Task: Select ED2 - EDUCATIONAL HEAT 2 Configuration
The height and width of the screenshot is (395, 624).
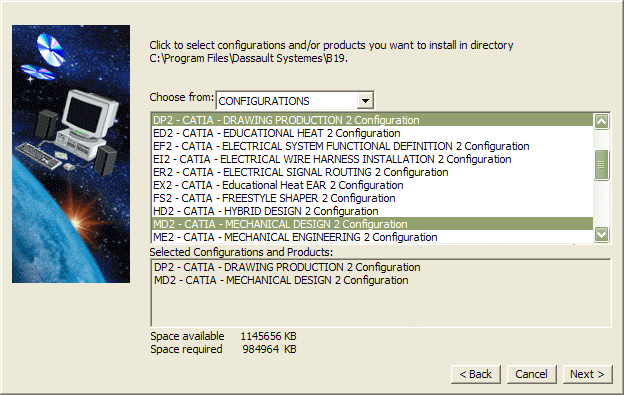Action: point(372,133)
